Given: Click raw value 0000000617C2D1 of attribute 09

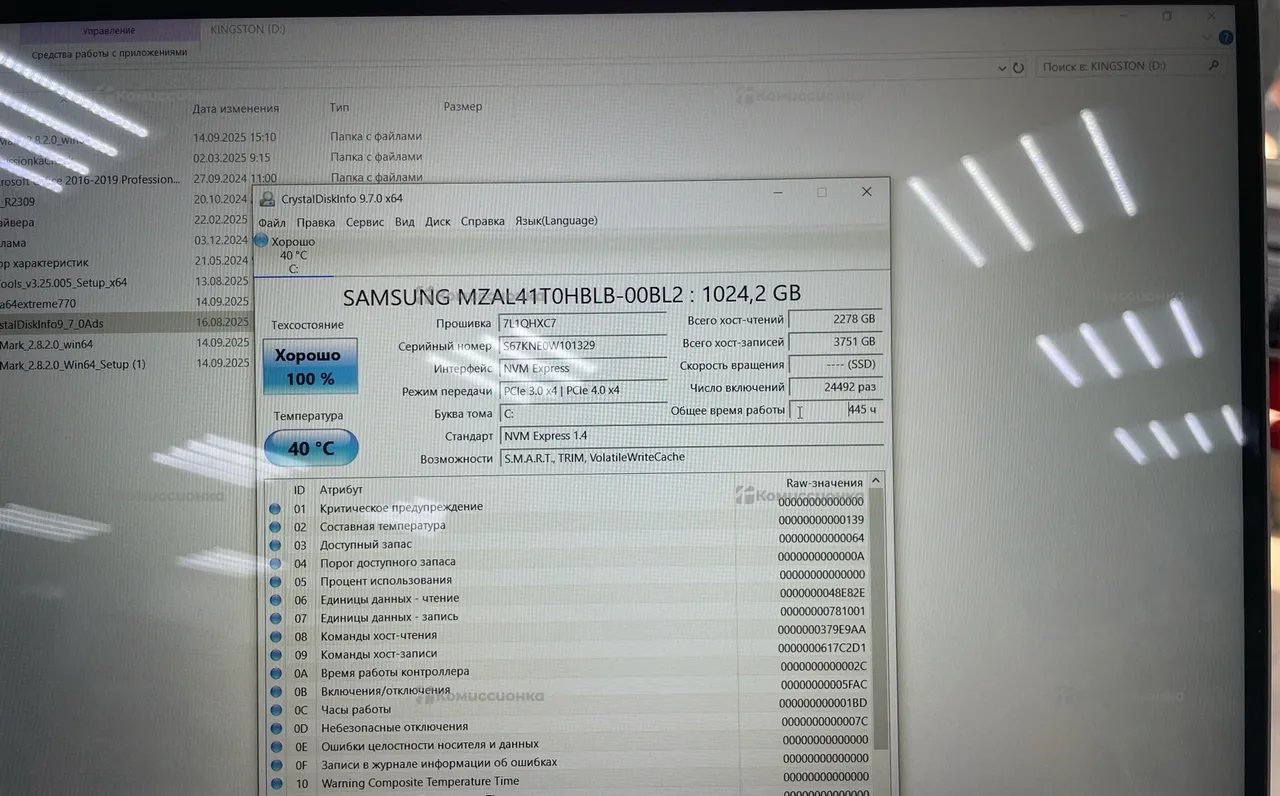Looking at the screenshot, I should (x=822, y=648).
